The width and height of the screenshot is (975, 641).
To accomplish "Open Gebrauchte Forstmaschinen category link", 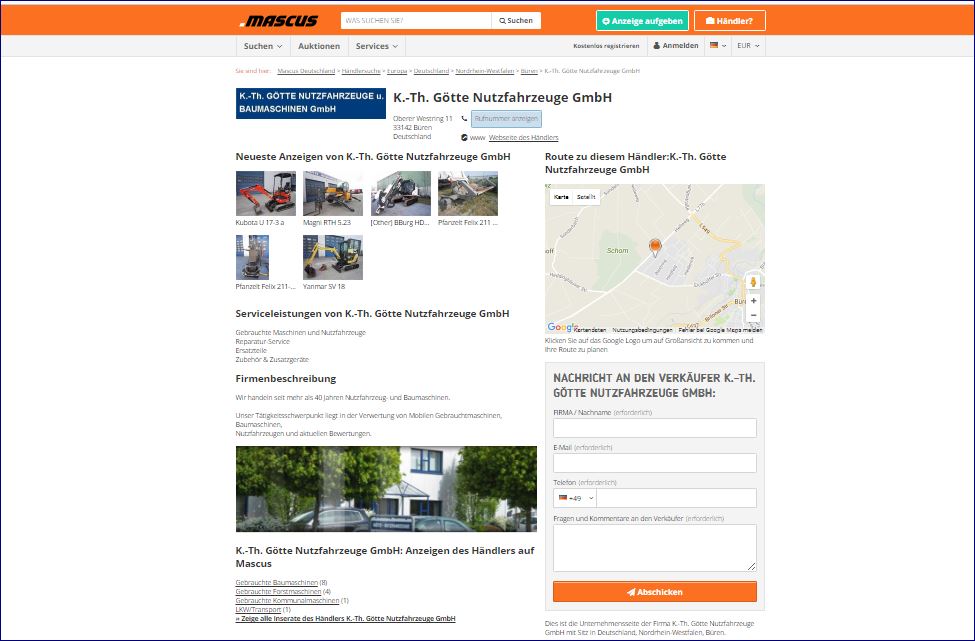I will [x=279, y=592].
